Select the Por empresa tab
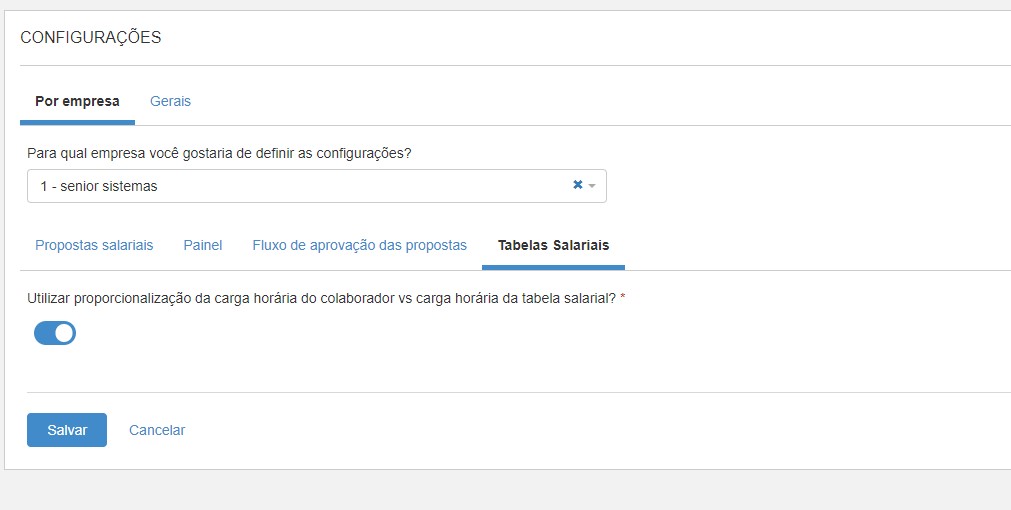This screenshot has width=1011, height=510. tap(77, 101)
